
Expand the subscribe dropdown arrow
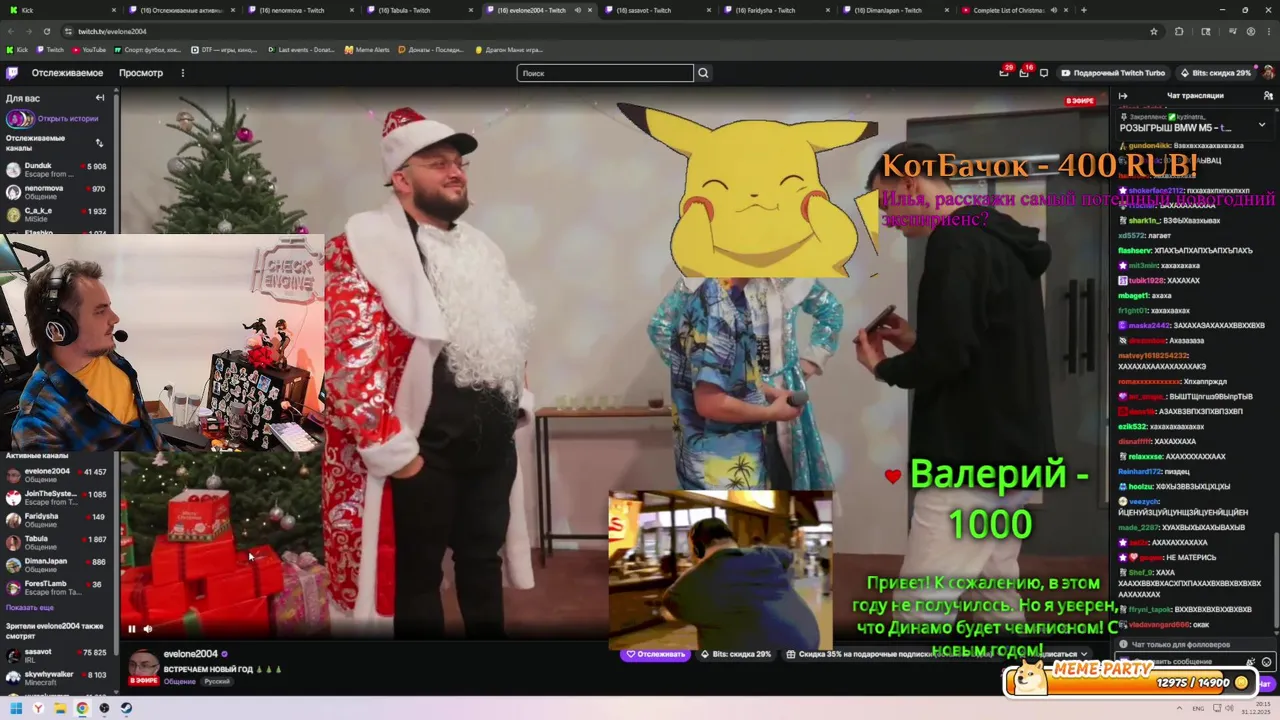(x=1084, y=654)
